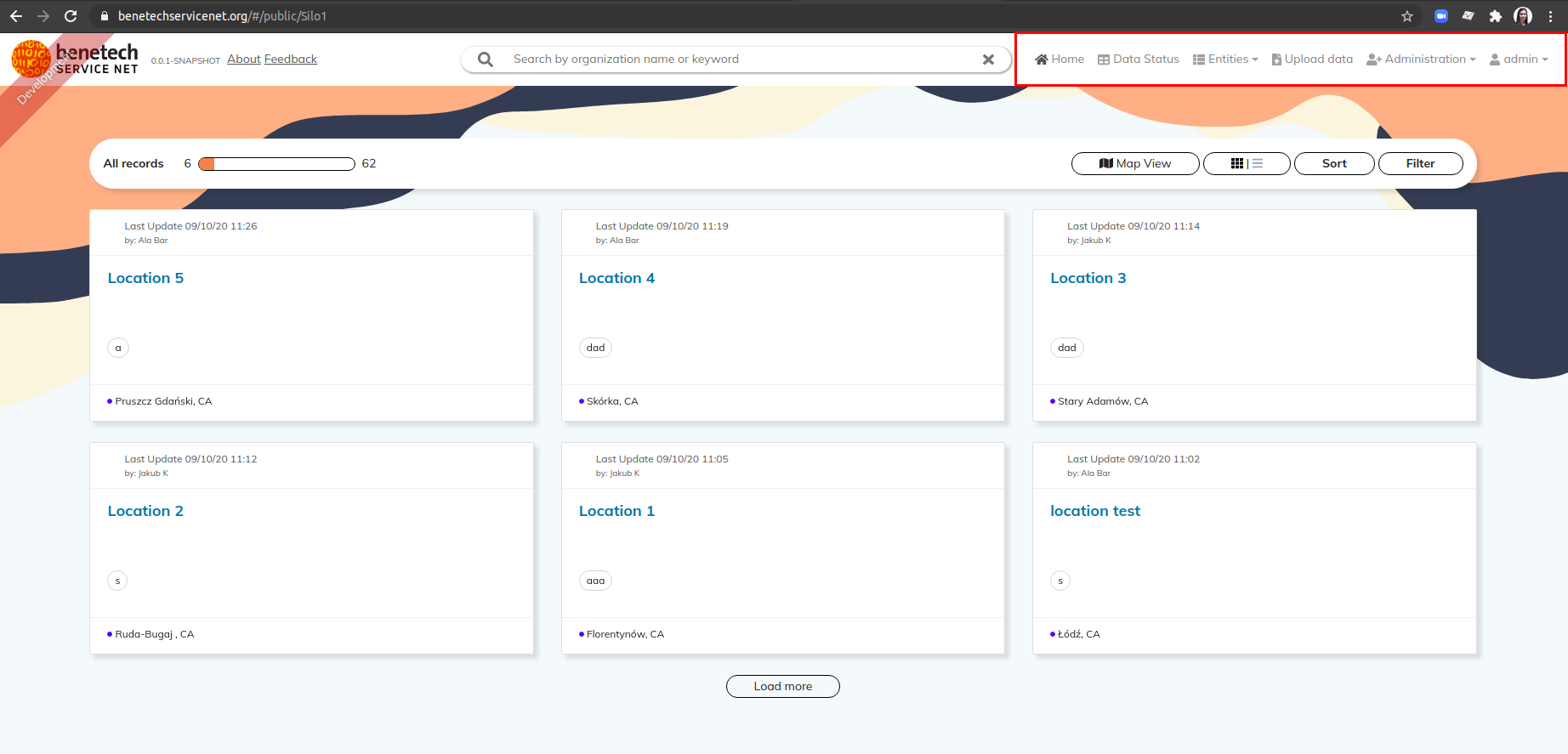Open the location test record

(1095, 511)
